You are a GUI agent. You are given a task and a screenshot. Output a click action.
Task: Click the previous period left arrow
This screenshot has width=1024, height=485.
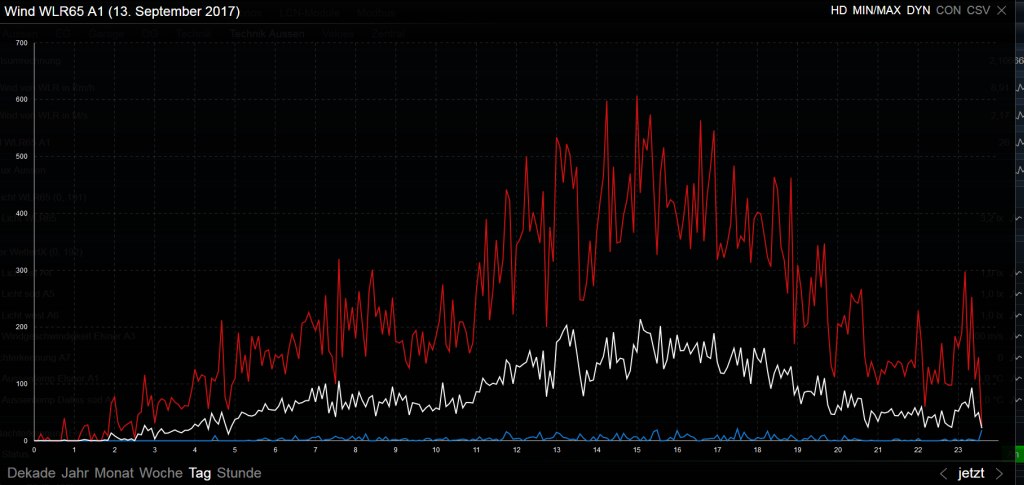click(x=943, y=473)
